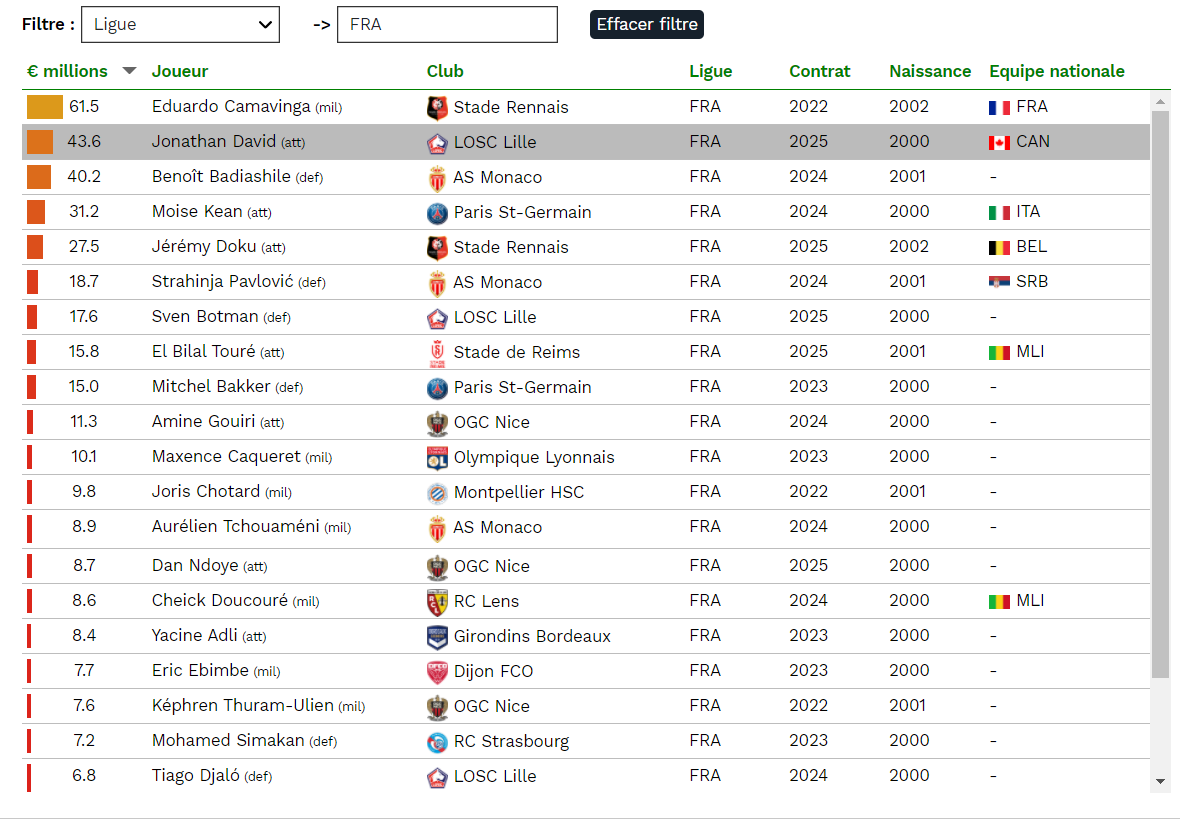The height and width of the screenshot is (824, 1180).
Task: Click player name Eduardo Camavinga
Action: click(x=231, y=106)
